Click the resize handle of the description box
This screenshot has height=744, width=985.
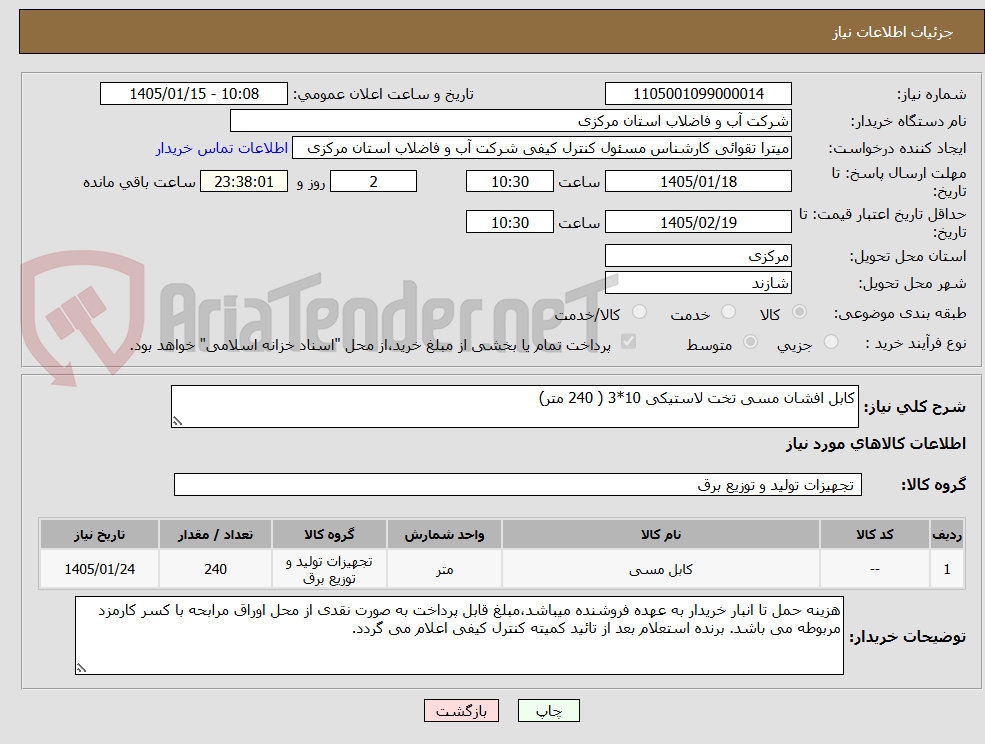point(177,422)
